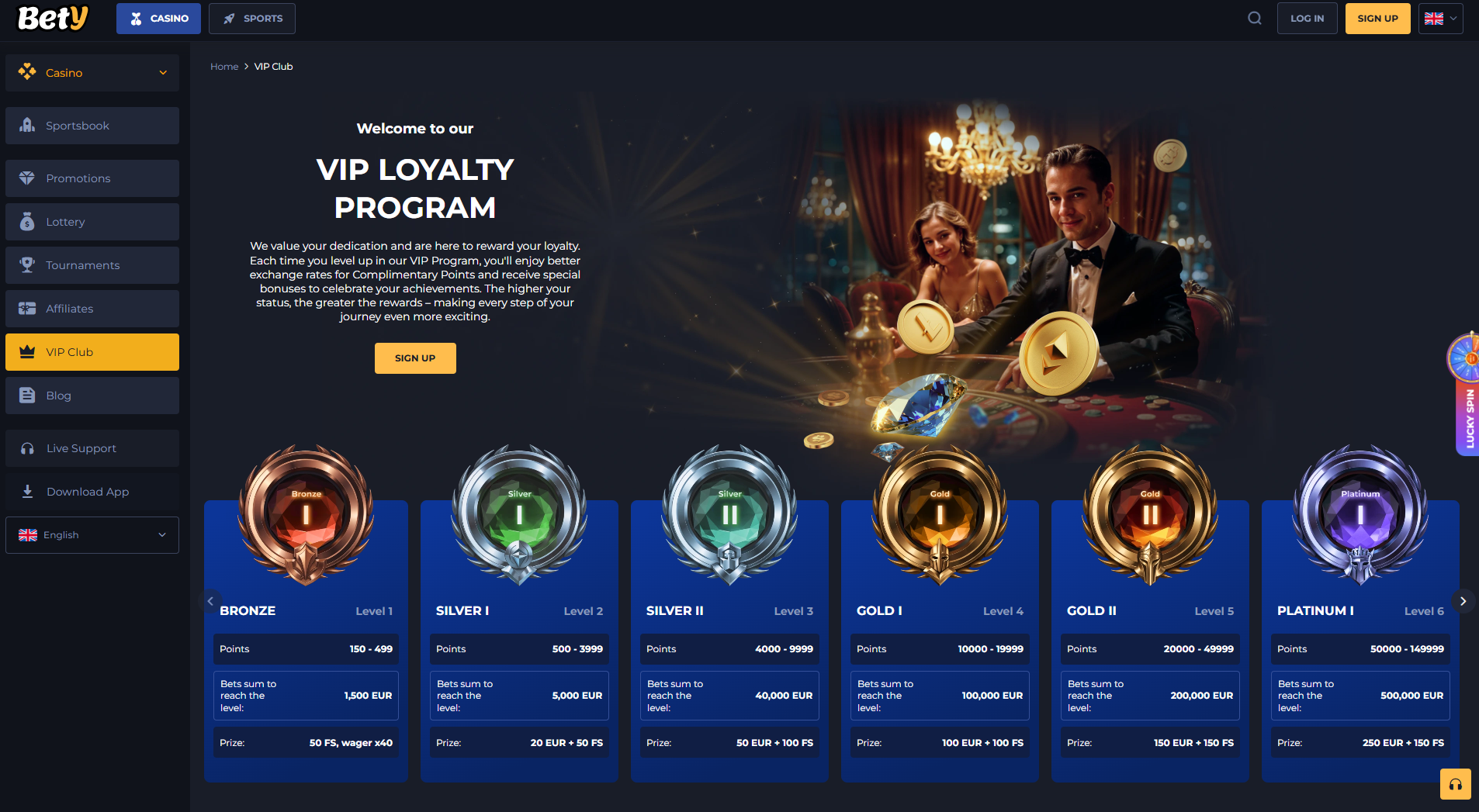
Task: Click the Log In button
Action: pyautogui.click(x=1307, y=19)
